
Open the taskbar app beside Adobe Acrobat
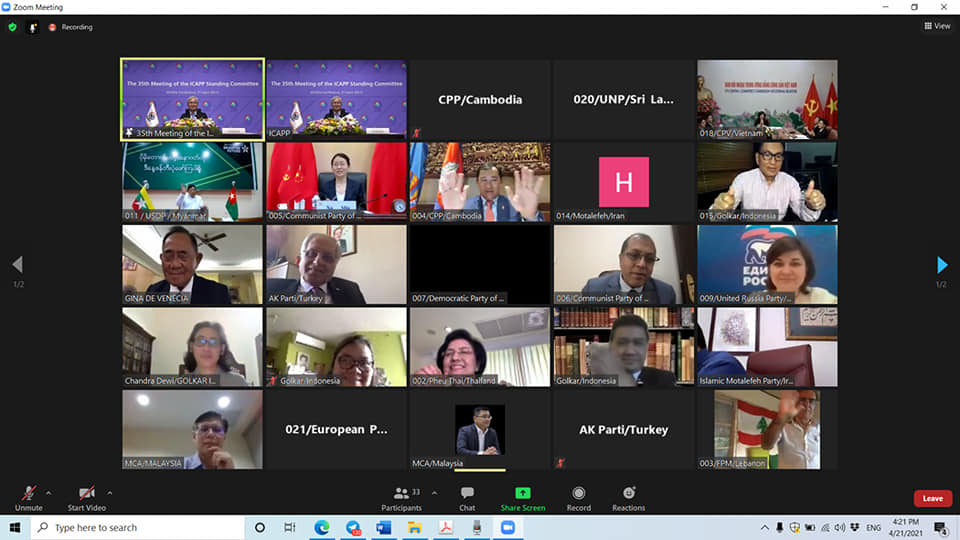(x=476, y=527)
